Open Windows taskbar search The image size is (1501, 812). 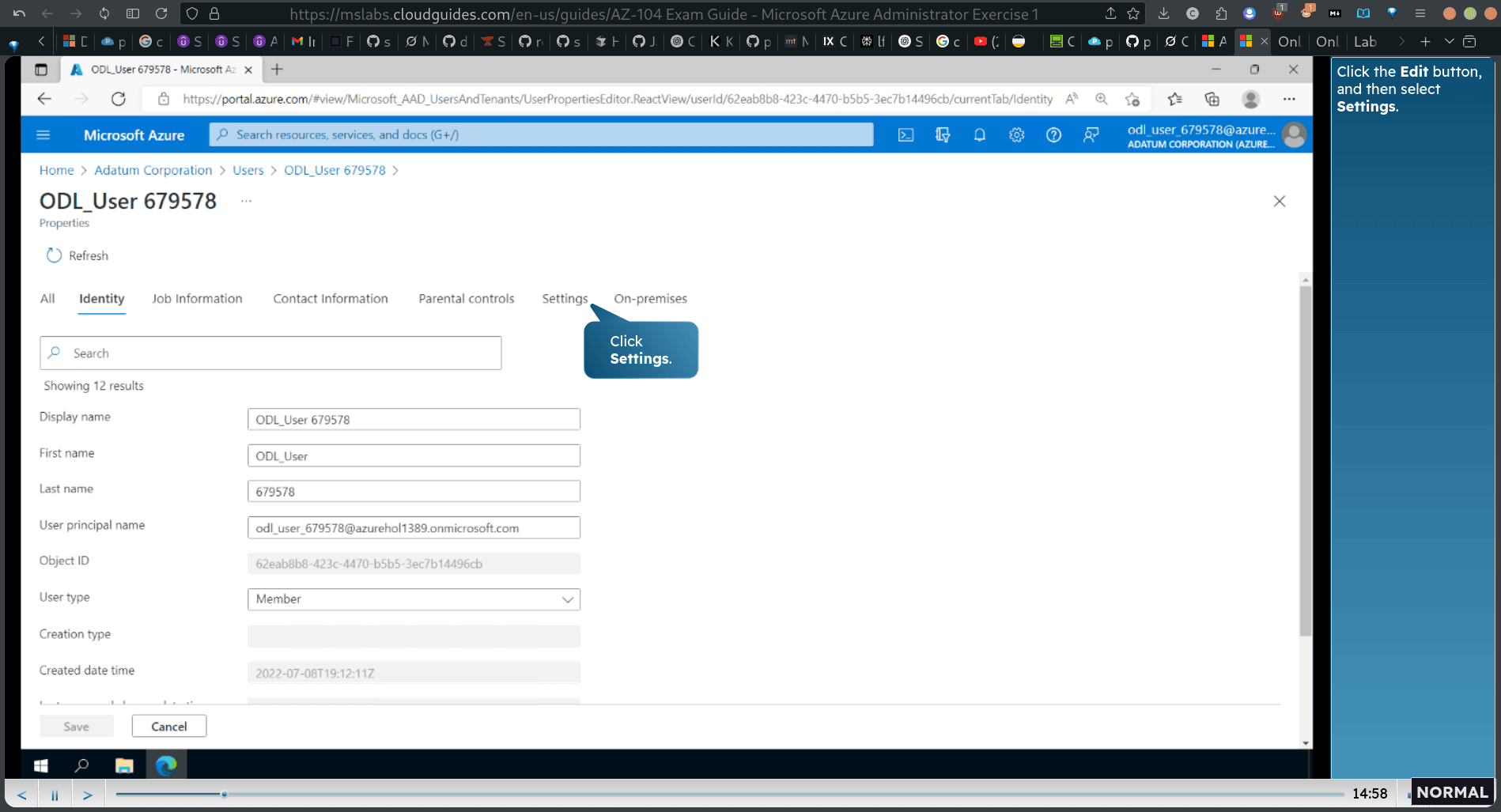click(81, 765)
